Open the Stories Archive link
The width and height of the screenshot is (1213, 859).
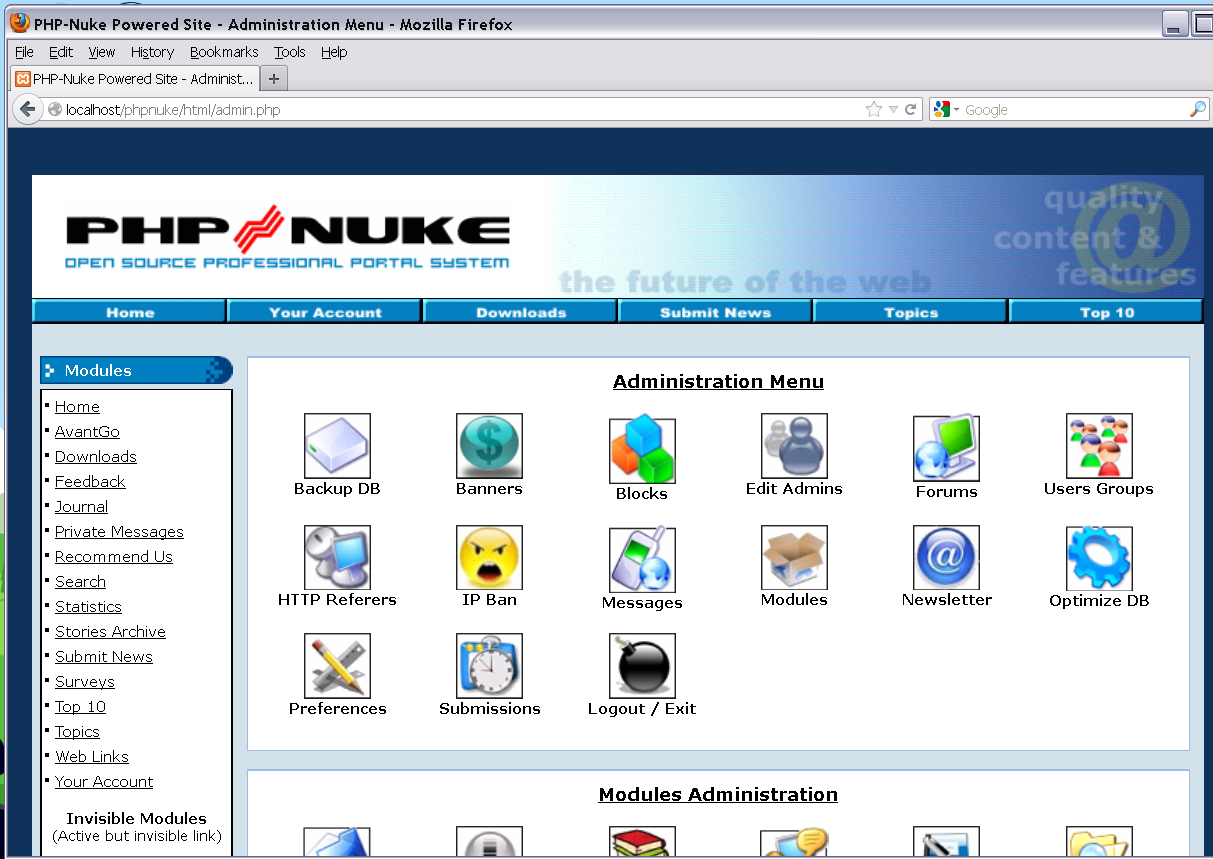click(x=110, y=631)
